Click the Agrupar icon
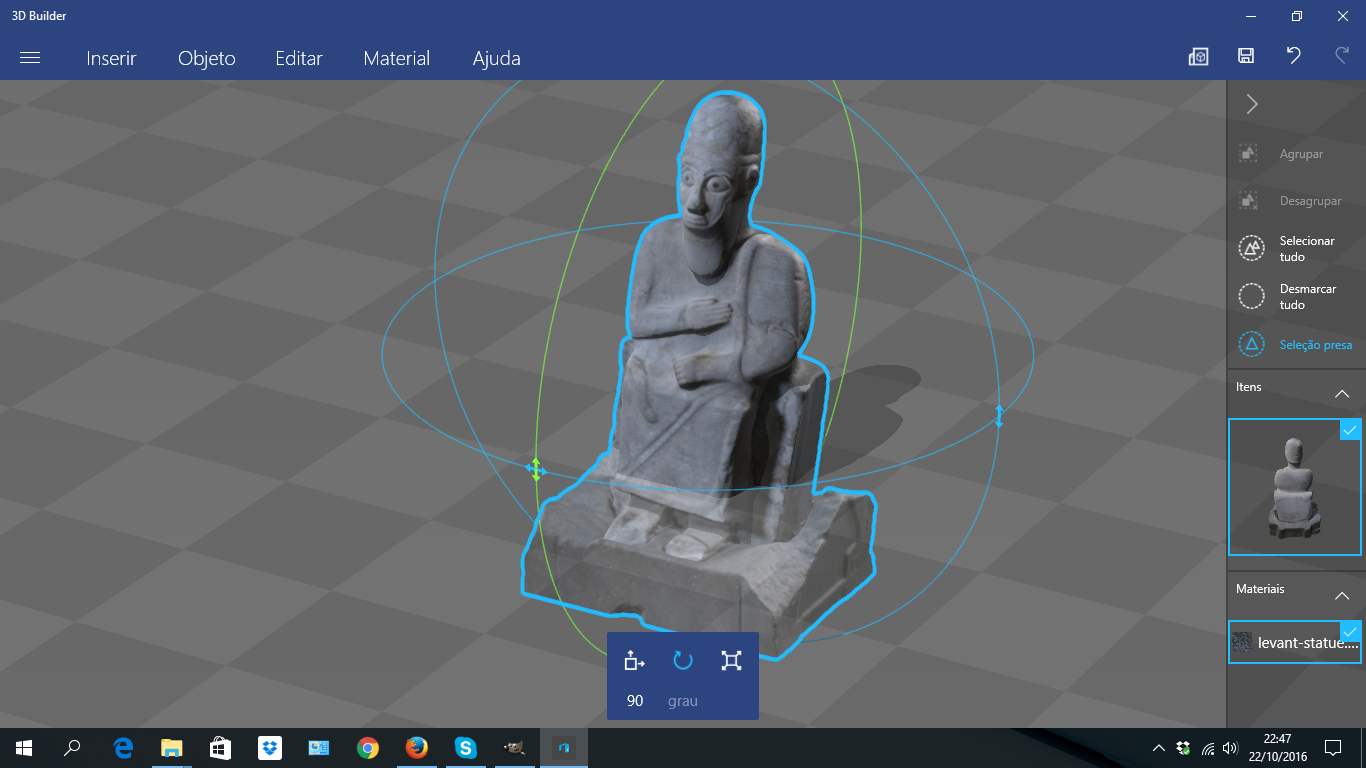 tap(1248, 154)
